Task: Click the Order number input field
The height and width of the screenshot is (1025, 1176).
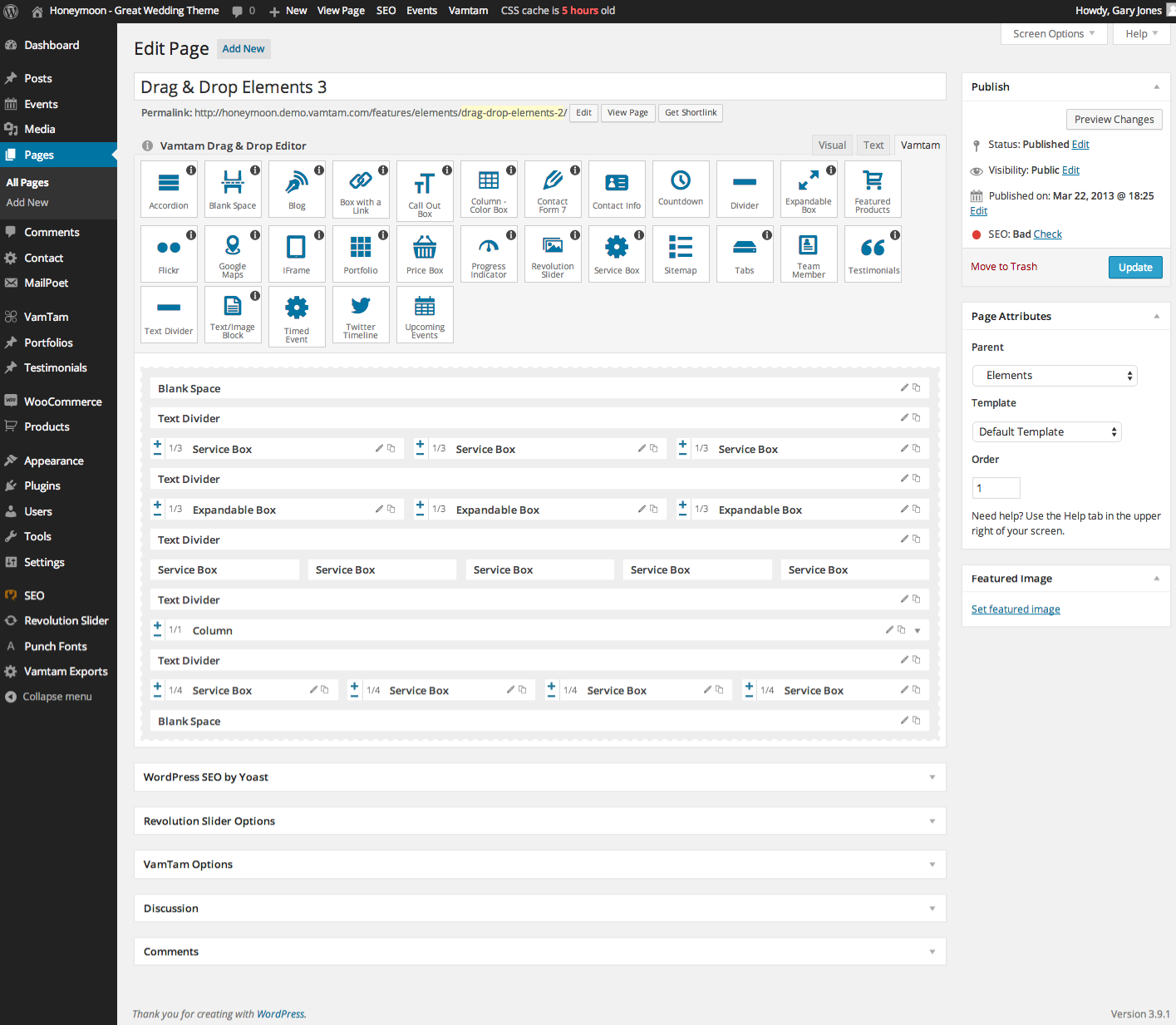Action: pyautogui.click(x=996, y=488)
